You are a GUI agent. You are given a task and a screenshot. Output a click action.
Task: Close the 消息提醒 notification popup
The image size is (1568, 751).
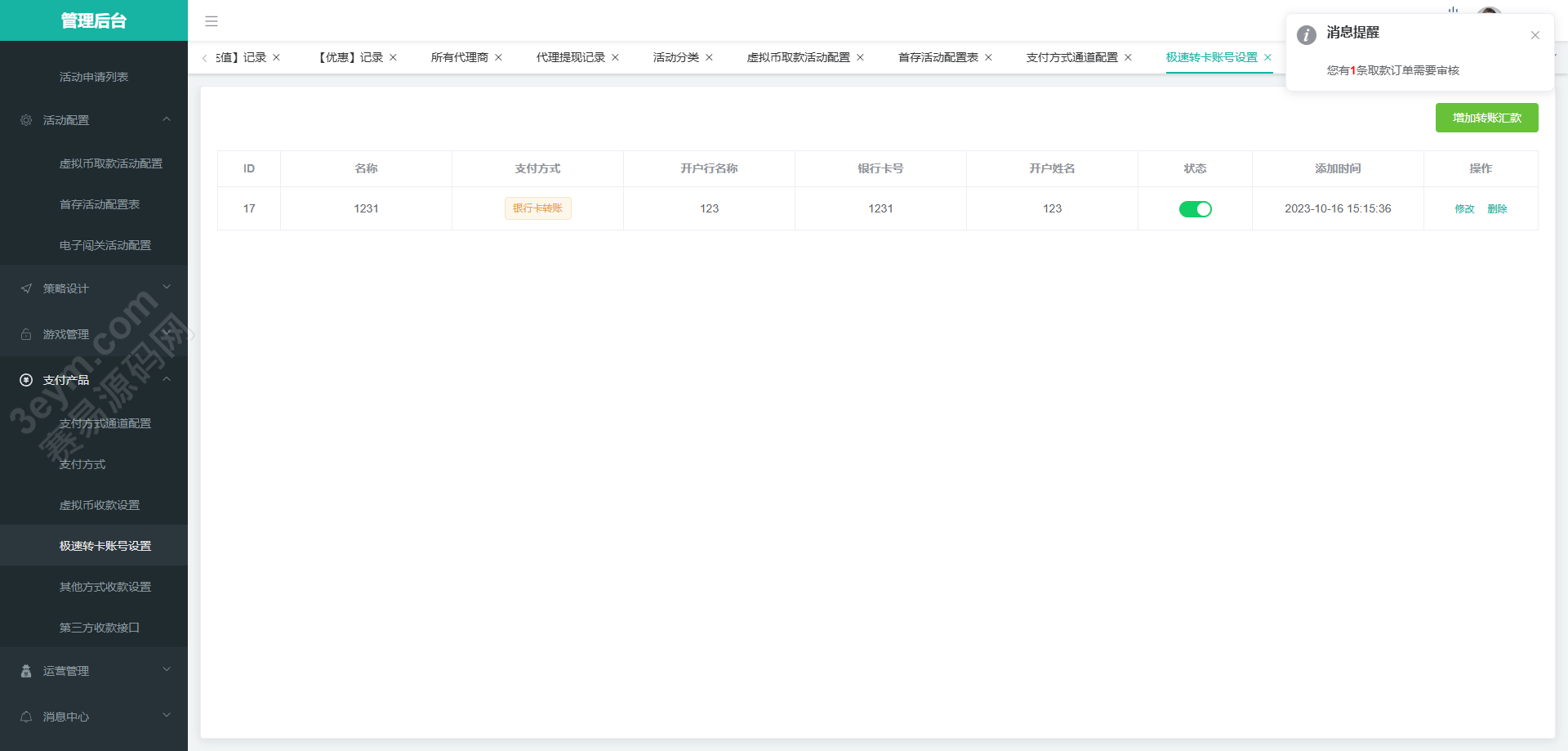(1535, 35)
